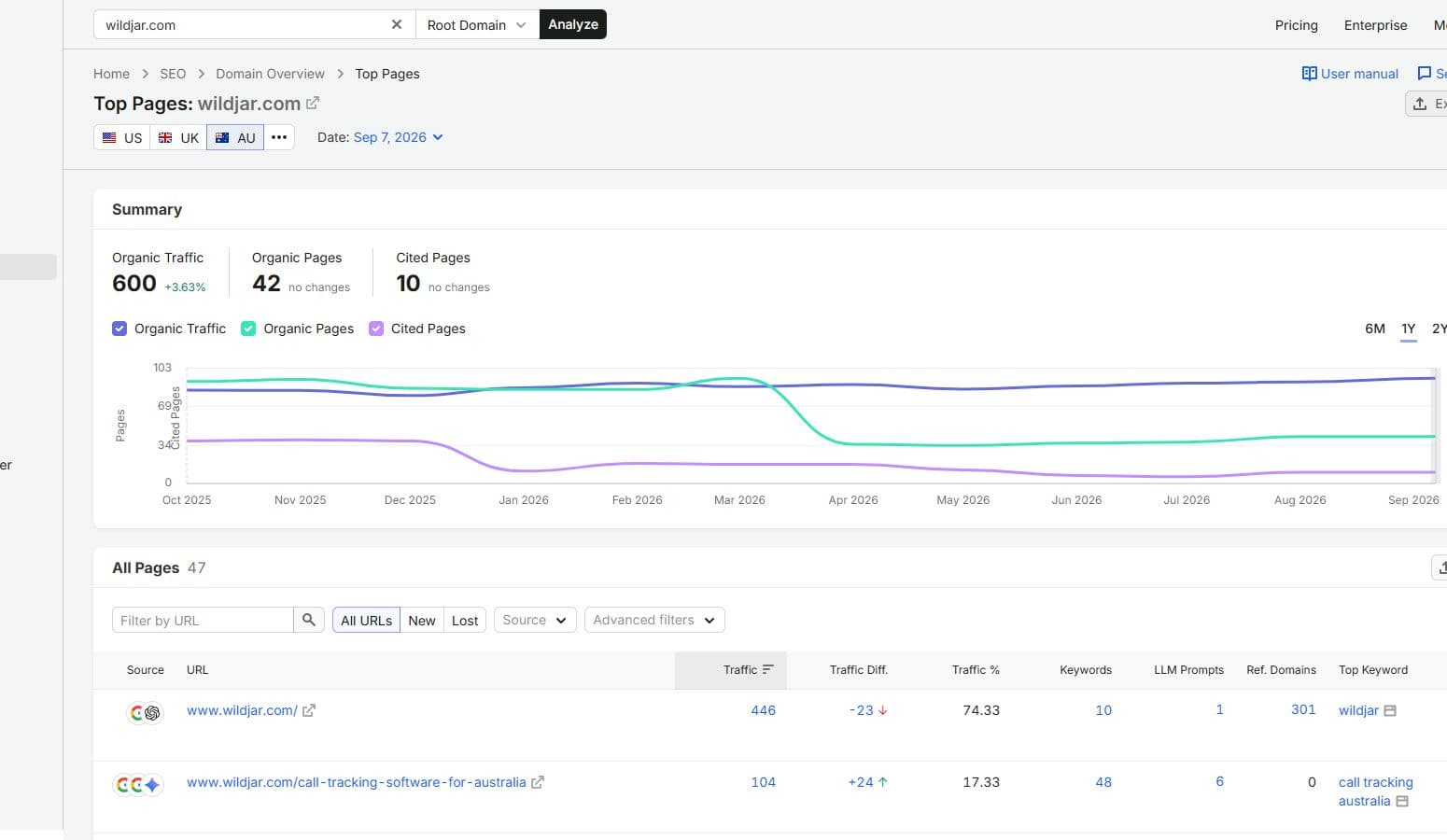Image resolution: width=1447 pixels, height=840 pixels.
Task: Open the Root Domain dropdown
Action: click(x=477, y=24)
